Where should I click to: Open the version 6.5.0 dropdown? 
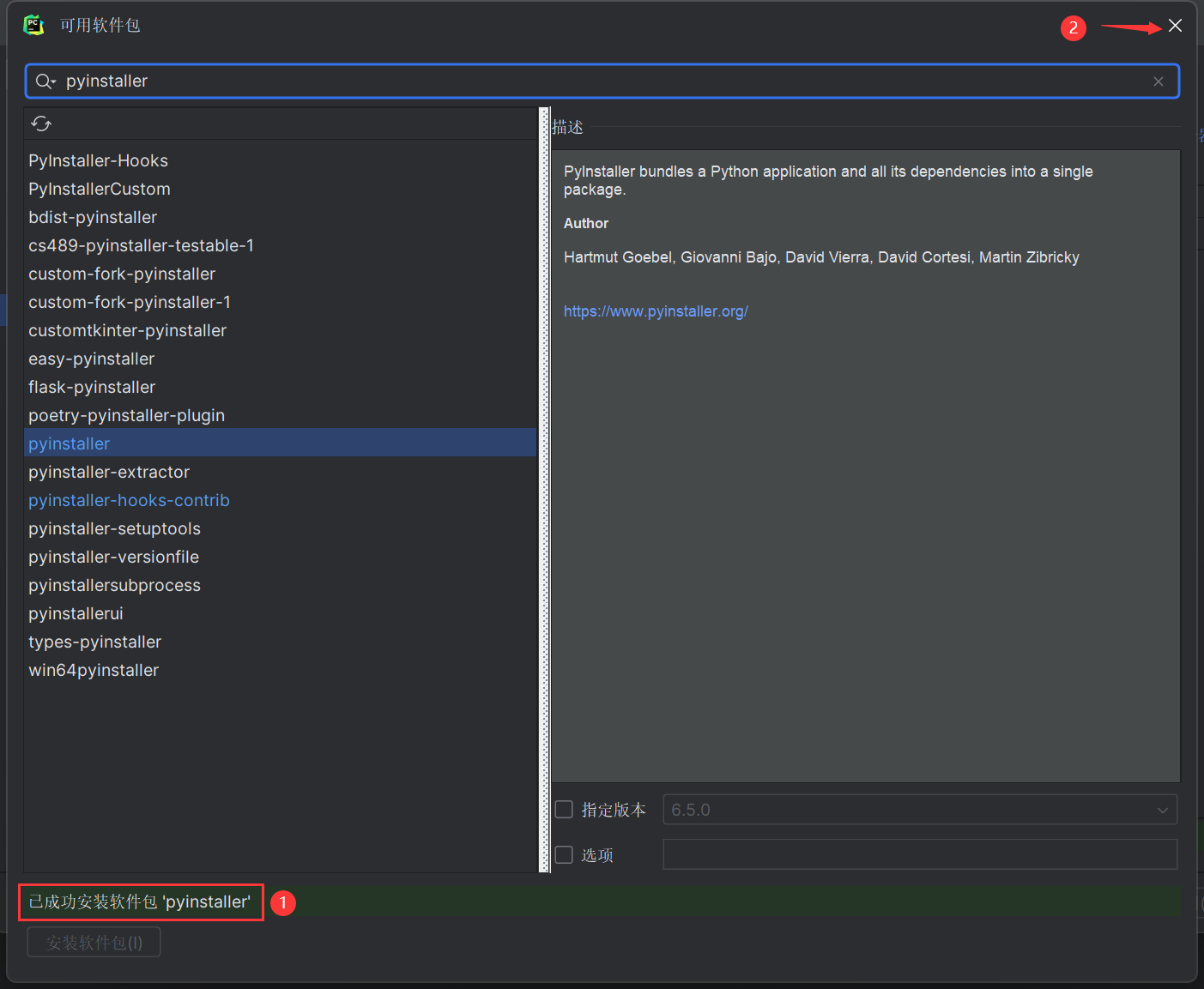[920, 810]
